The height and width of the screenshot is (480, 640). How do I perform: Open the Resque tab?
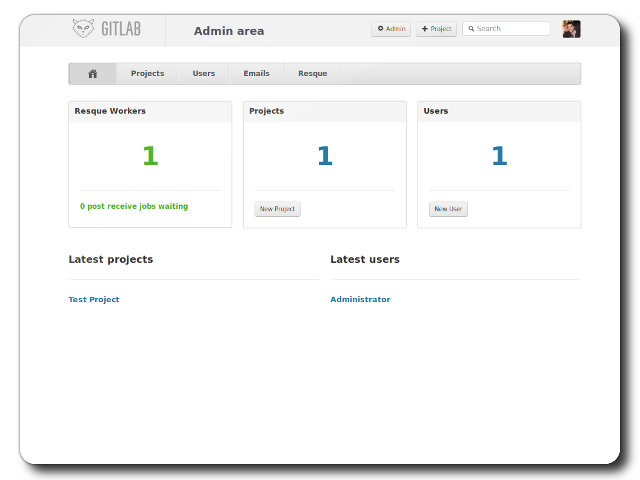point(312,74)
